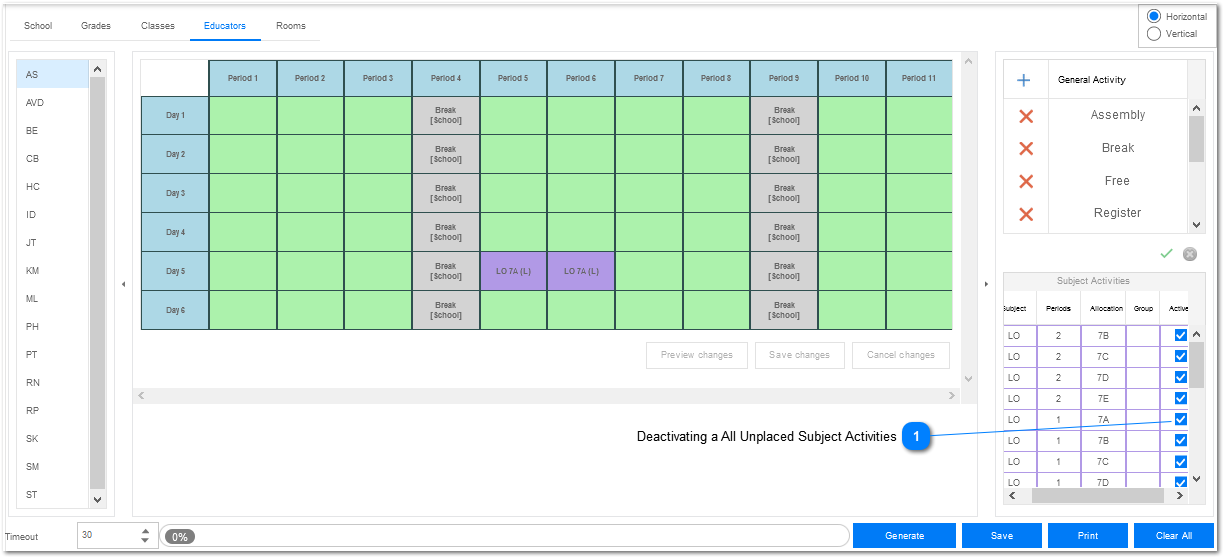Select educator HC in the list
1225x559 pixels.
(x=53, y=187)
